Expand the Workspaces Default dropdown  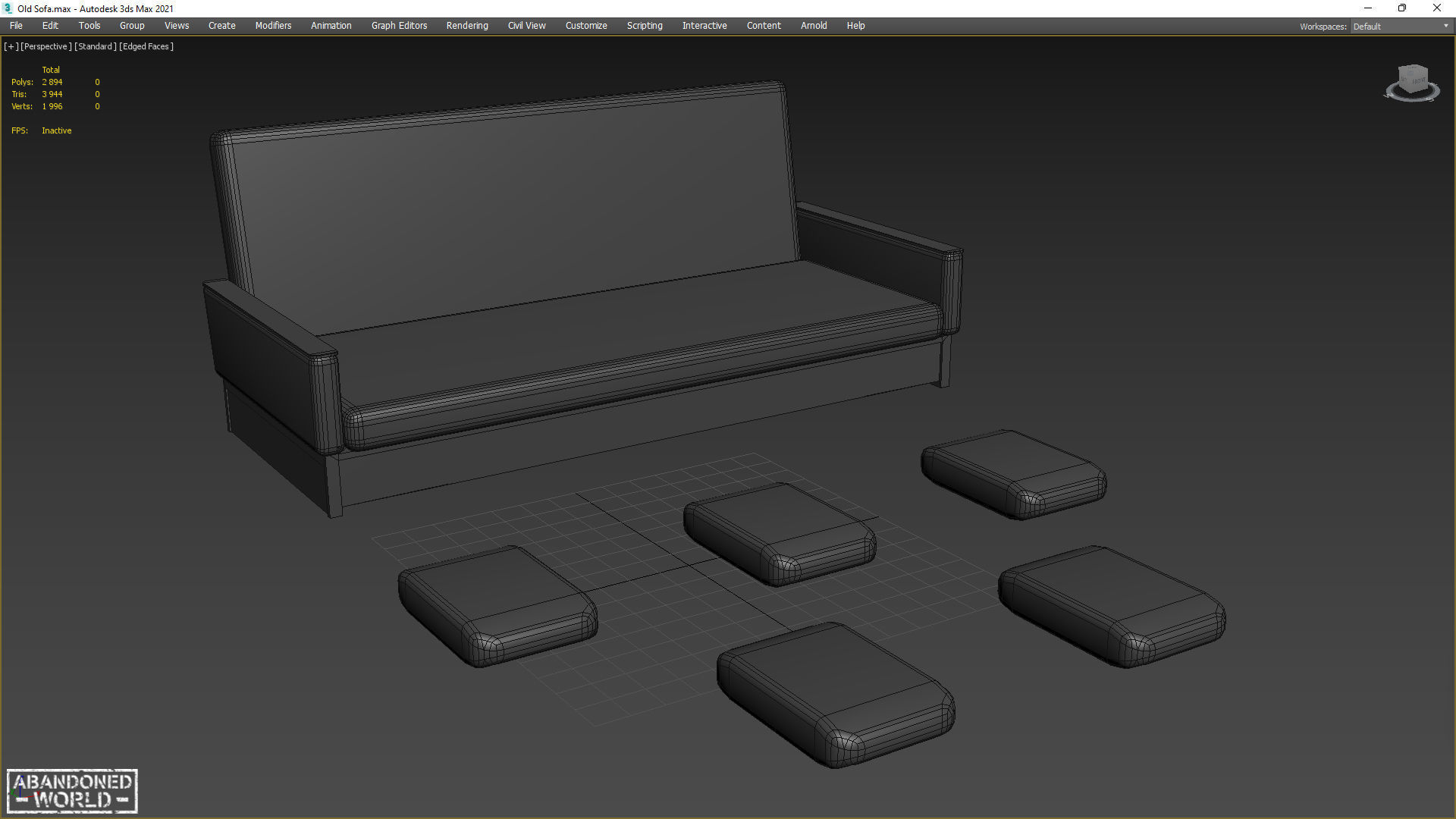[1401, 27]
